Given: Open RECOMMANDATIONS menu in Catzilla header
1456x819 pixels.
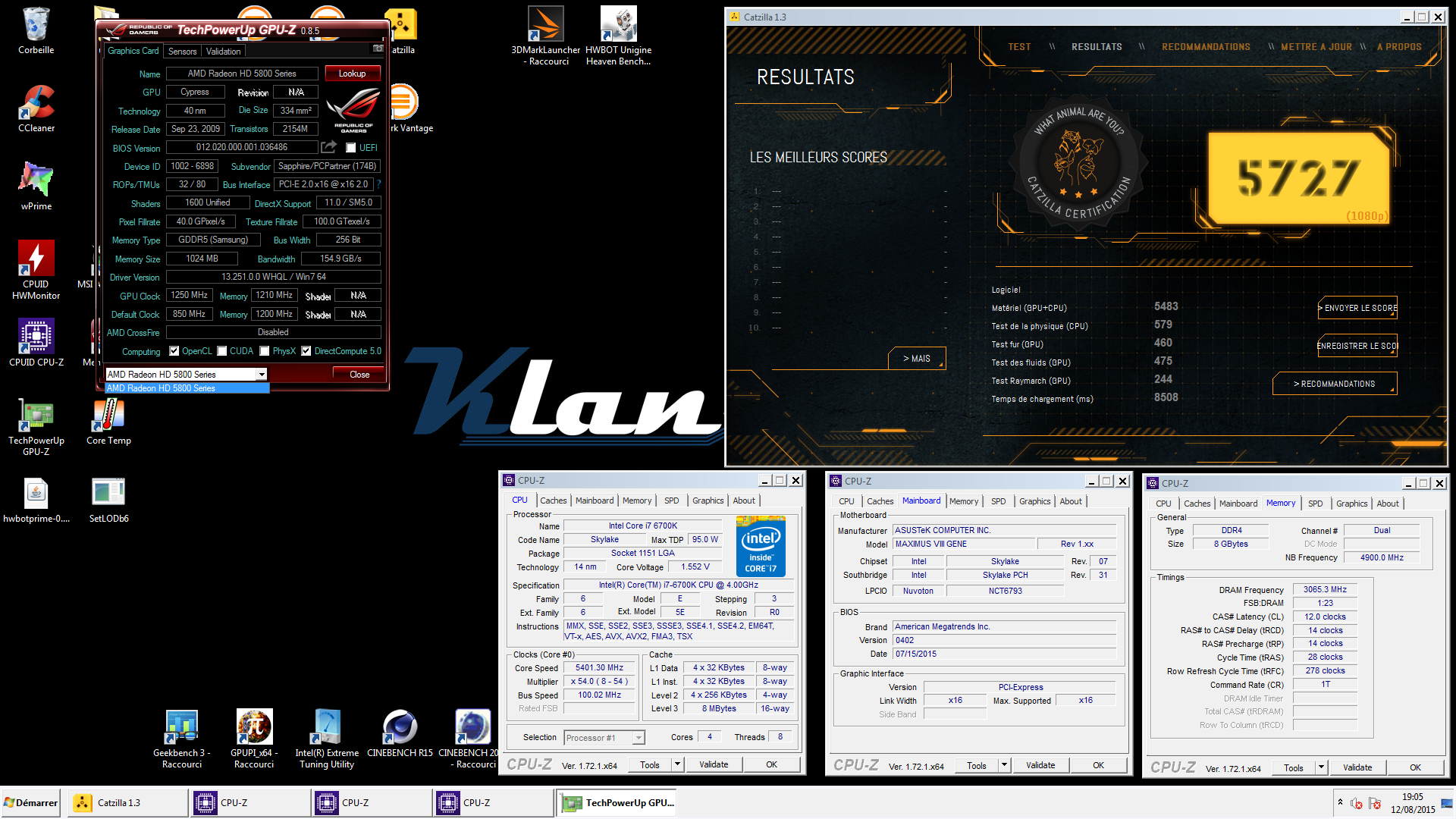Looking at the screenshot, I should 1206,47.
